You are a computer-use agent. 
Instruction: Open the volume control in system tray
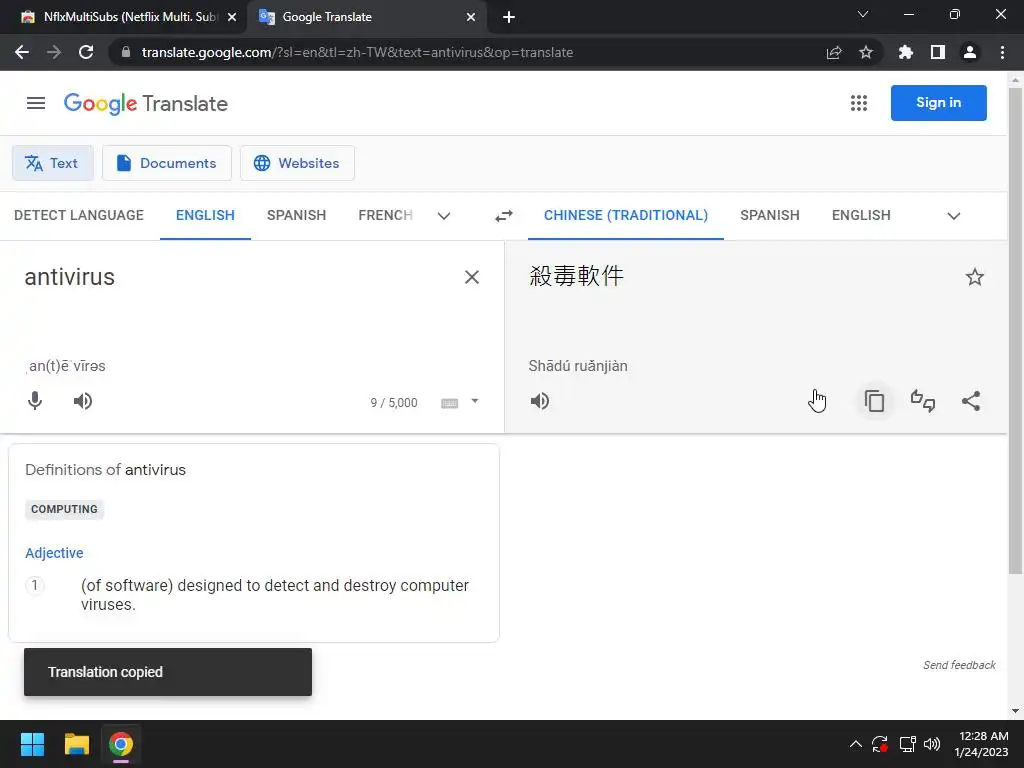(x=932, y=744)
